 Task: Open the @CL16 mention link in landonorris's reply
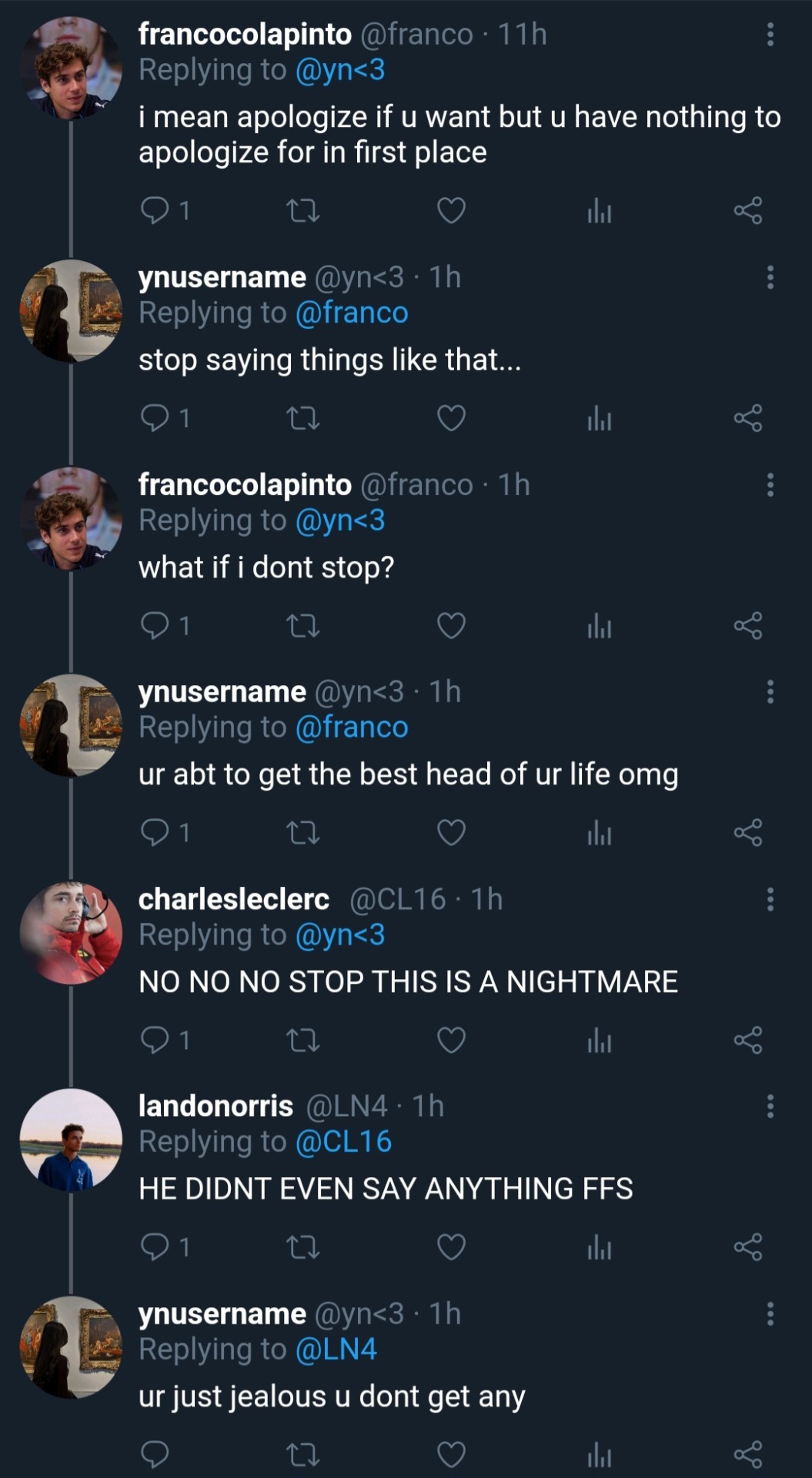coord(343,1142)
